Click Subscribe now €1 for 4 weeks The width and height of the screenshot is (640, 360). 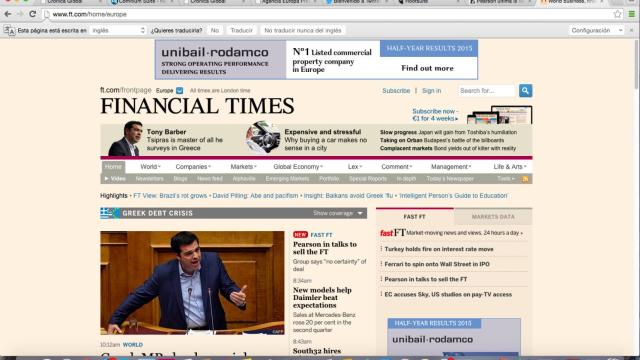coord(435,115)
